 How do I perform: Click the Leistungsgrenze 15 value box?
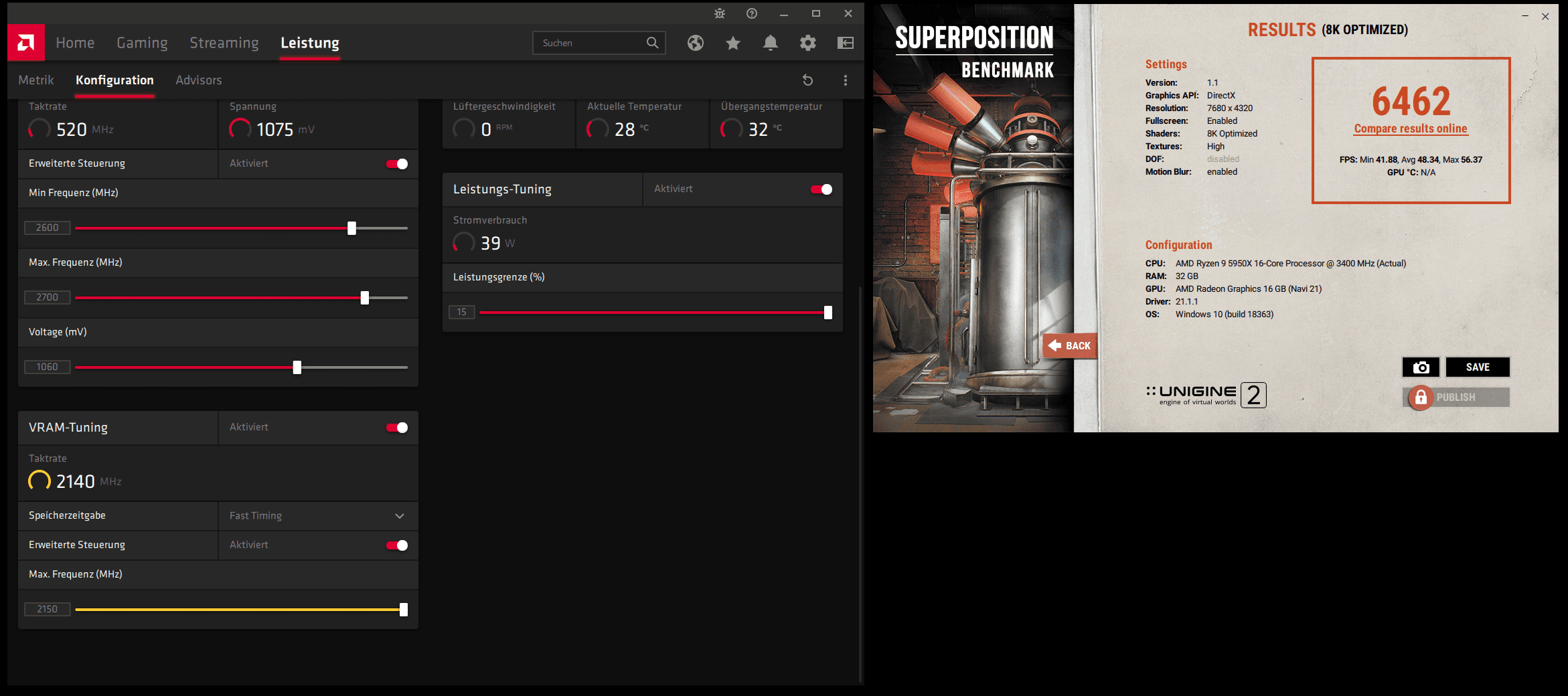(462, 312)
